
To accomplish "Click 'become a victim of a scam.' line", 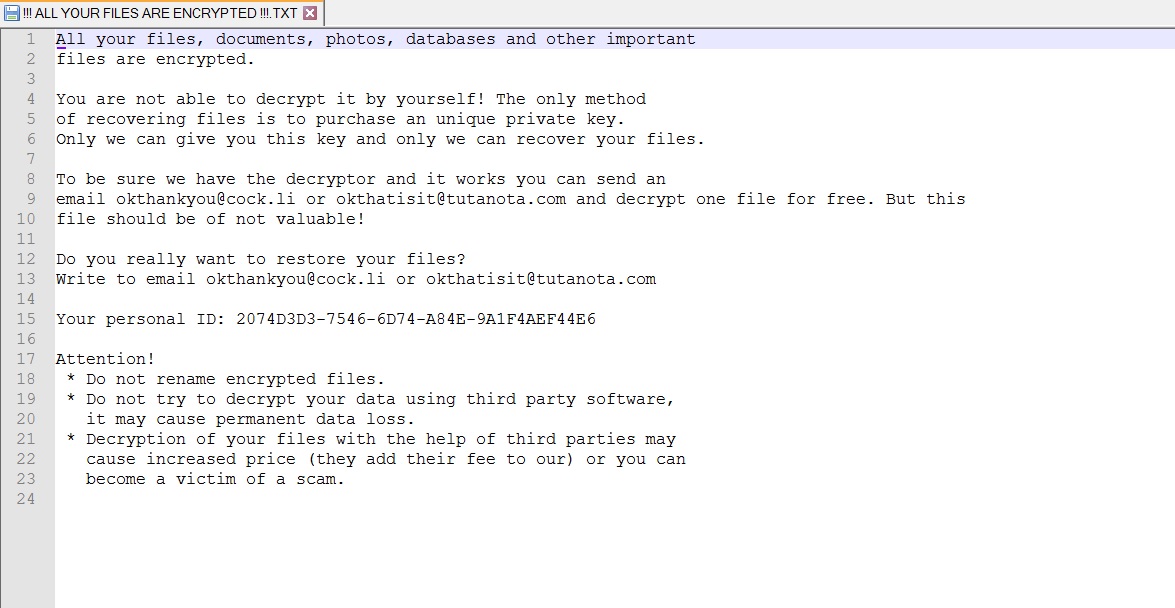I will point(215,479).
